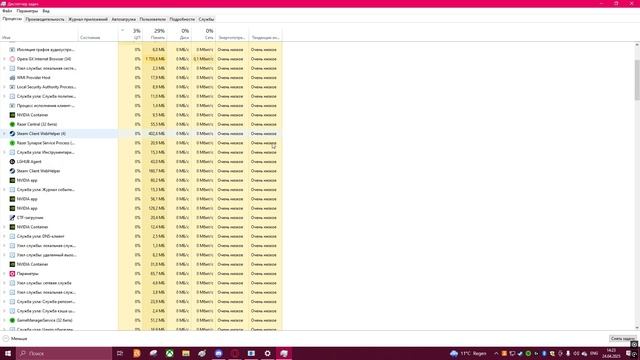Open the Вид menu

46,11
